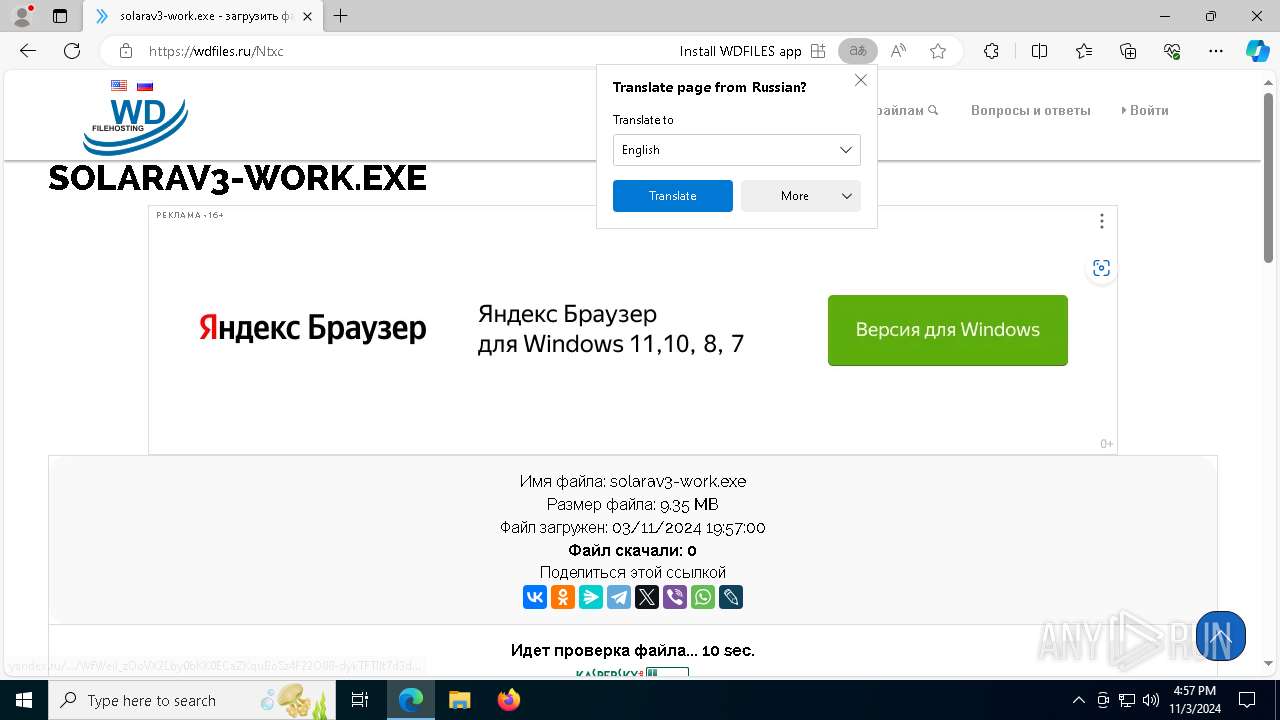Share link via VK
The height and width of the screenshot is (720, 1280).
[535, 597]
